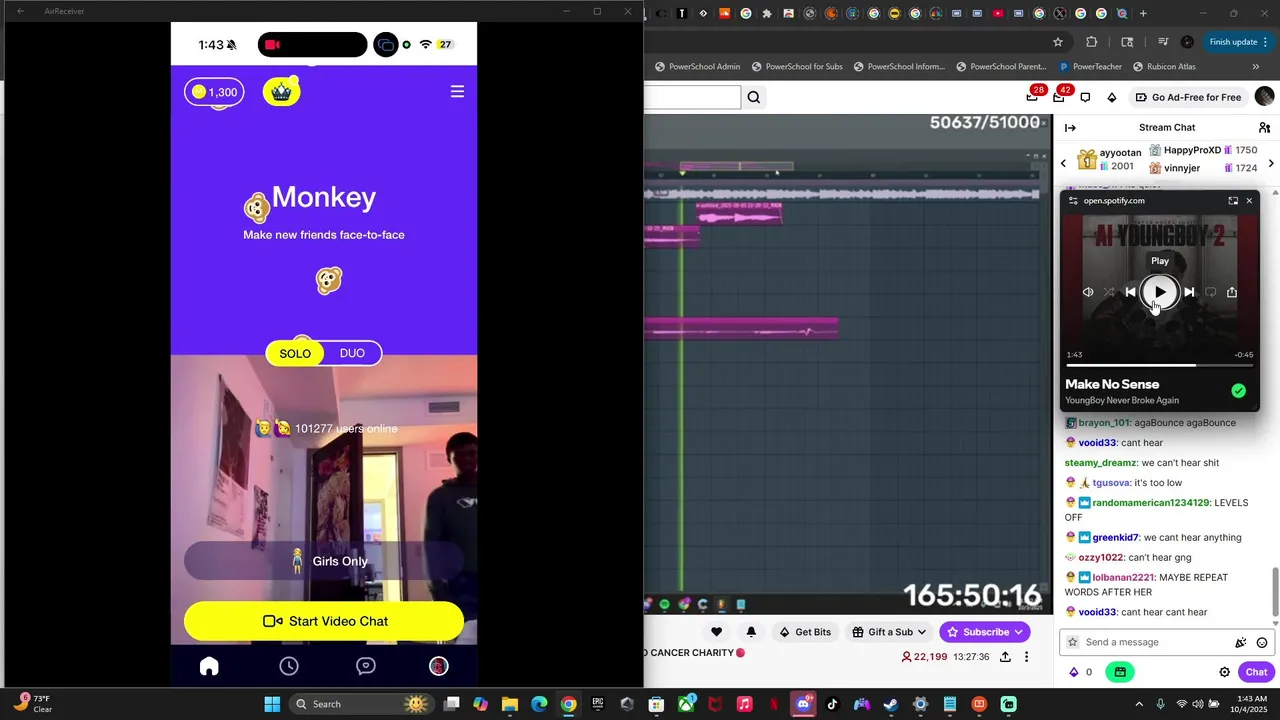The width and height of the screenshot is (1280, 720).
Task: Toggle shuffle in Spotify mini player
Action: click(1109, 292)
